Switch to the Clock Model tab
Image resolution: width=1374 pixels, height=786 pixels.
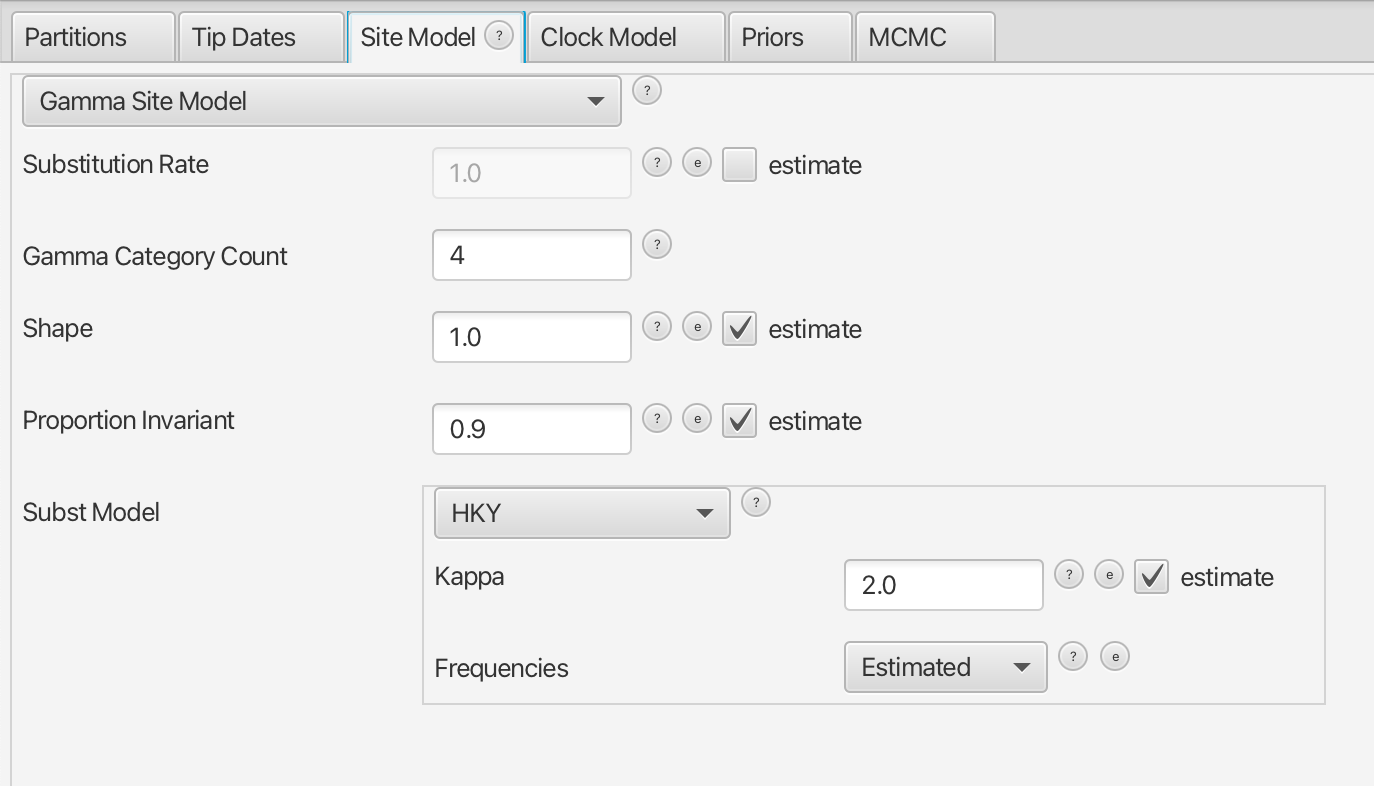click(626, 38)
